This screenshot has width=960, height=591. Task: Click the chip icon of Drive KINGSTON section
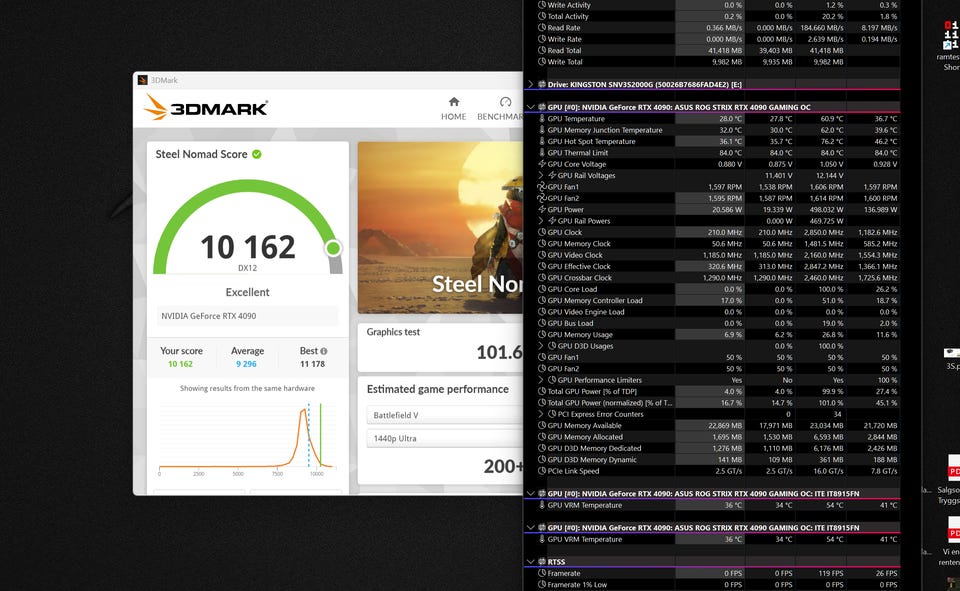(x=542, y=85)
